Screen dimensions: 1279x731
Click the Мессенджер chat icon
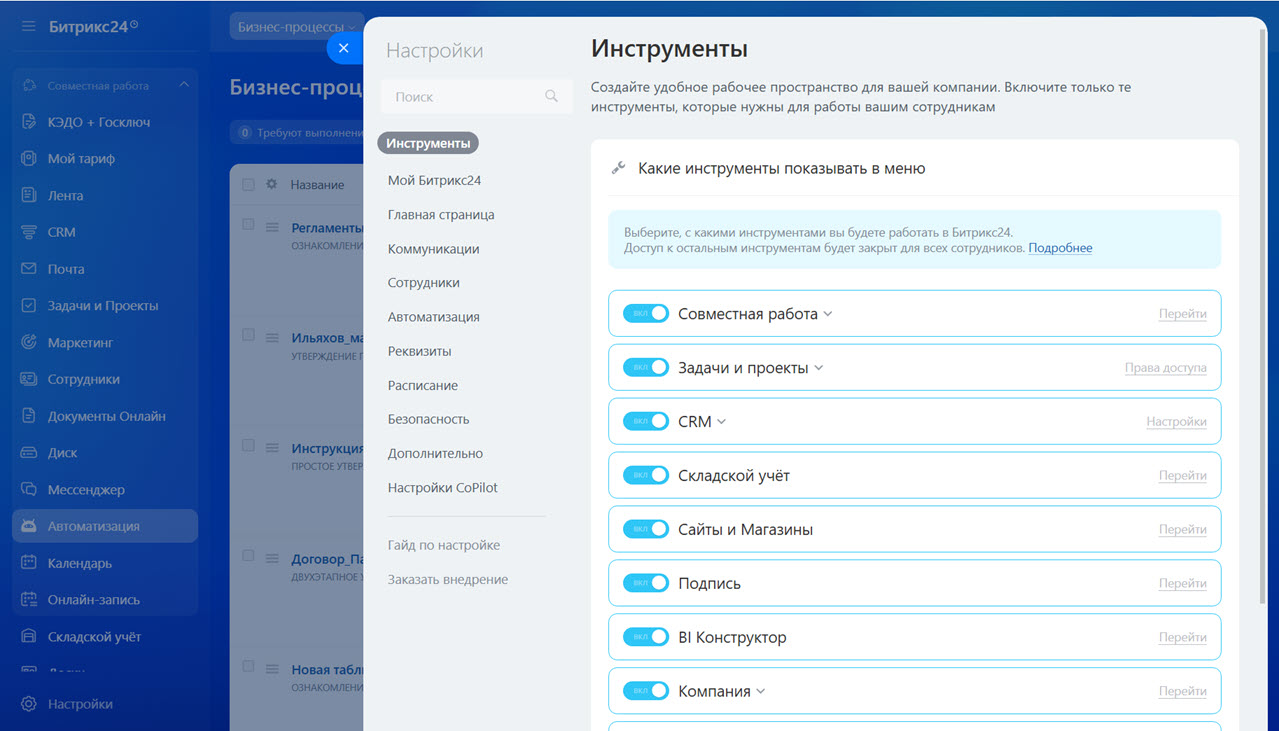click(x=29, y=490)
